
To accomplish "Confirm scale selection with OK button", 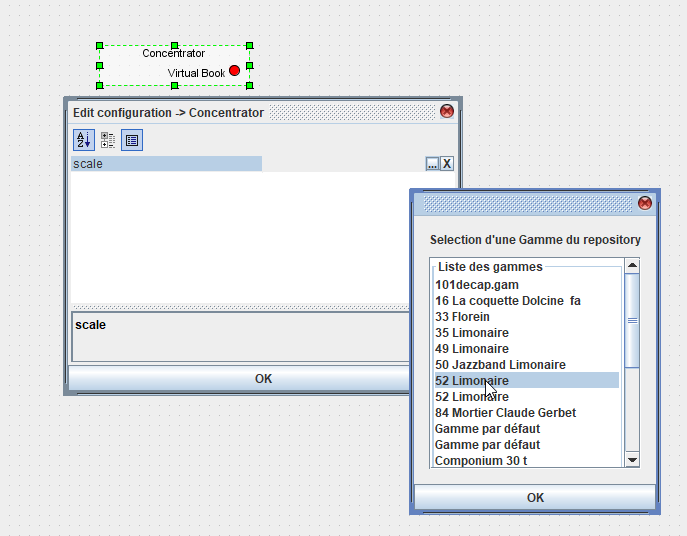I will click(535, 497).
